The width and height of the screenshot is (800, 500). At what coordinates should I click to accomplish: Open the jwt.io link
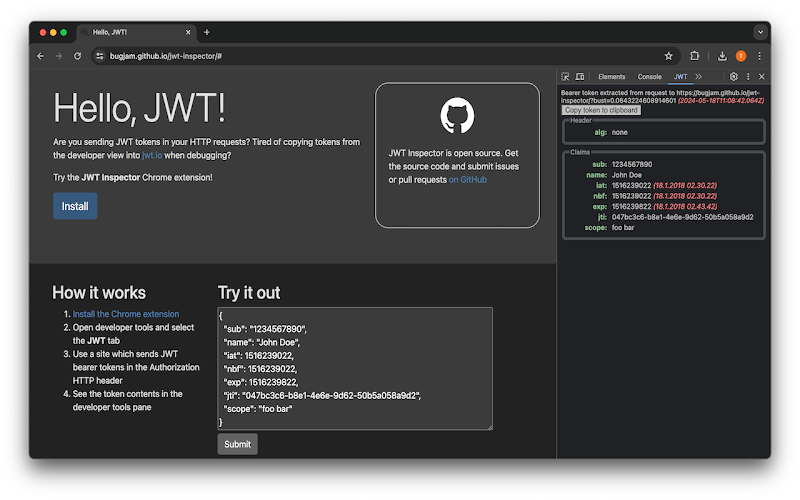tap(152, 155)
